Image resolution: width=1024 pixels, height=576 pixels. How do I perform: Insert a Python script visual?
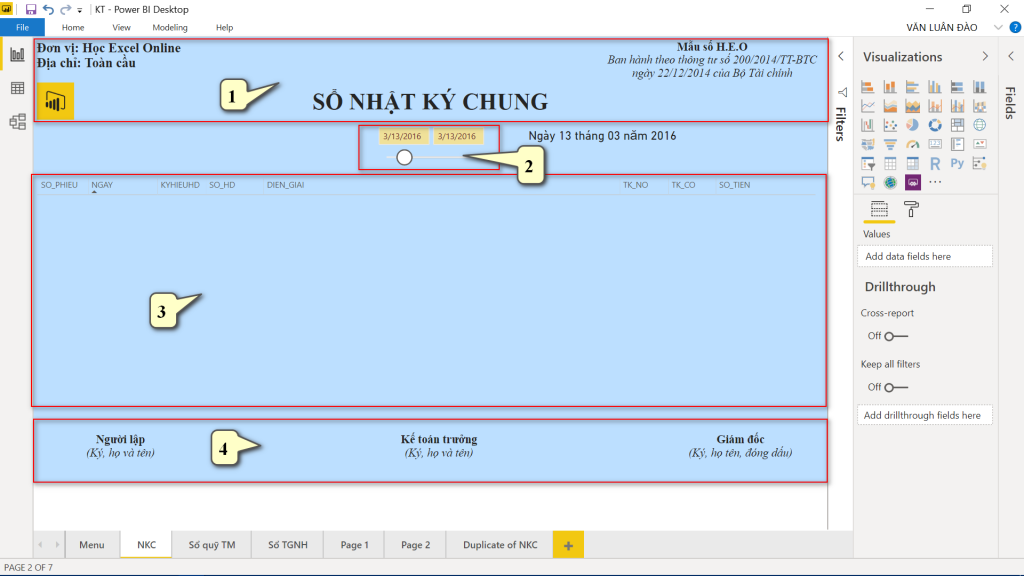pos(957,162)
